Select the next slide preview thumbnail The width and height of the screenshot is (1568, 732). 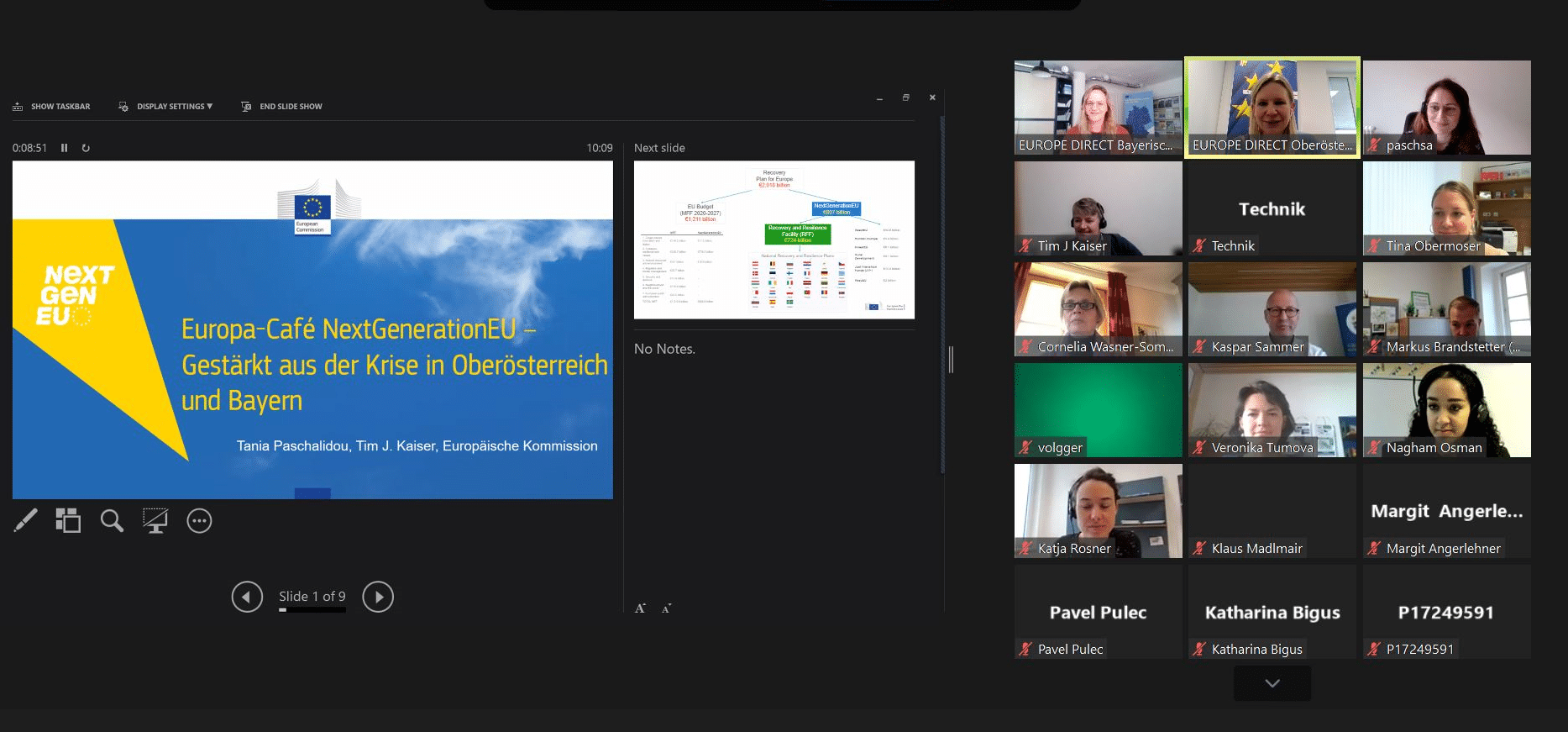(x=774, y=240)
